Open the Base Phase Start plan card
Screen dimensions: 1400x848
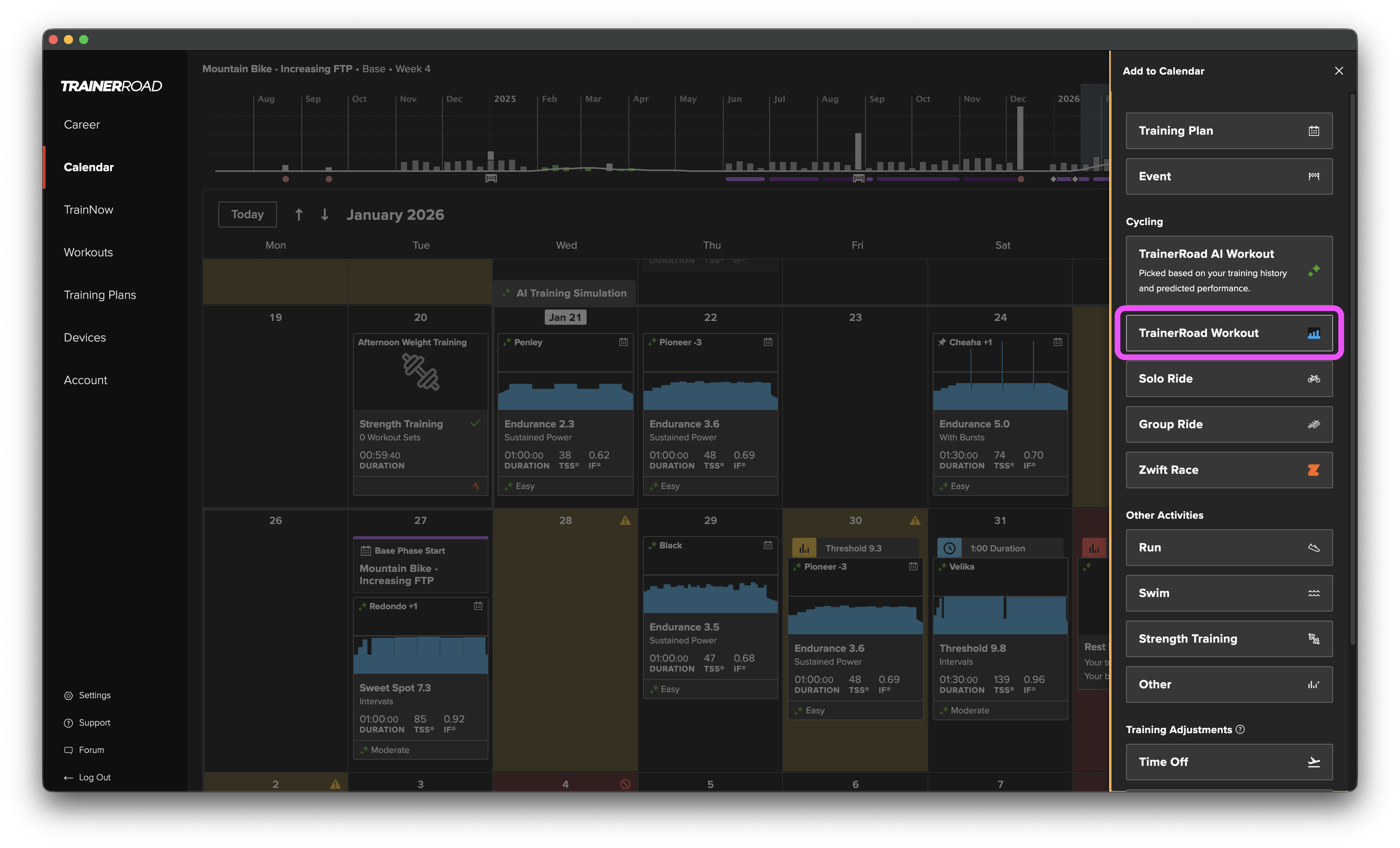[420, 565]
